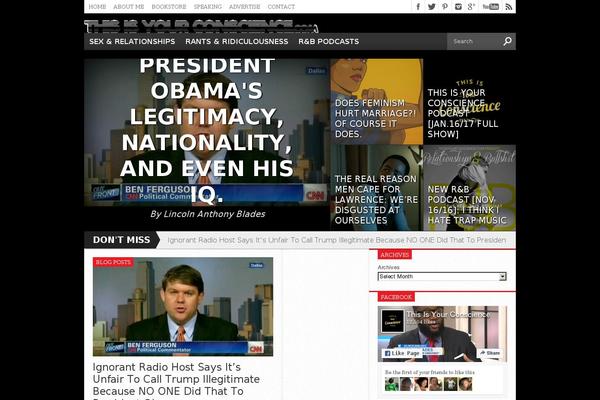
Task: Open the Pinterest social icon in the header
Action: pos(445,7)
